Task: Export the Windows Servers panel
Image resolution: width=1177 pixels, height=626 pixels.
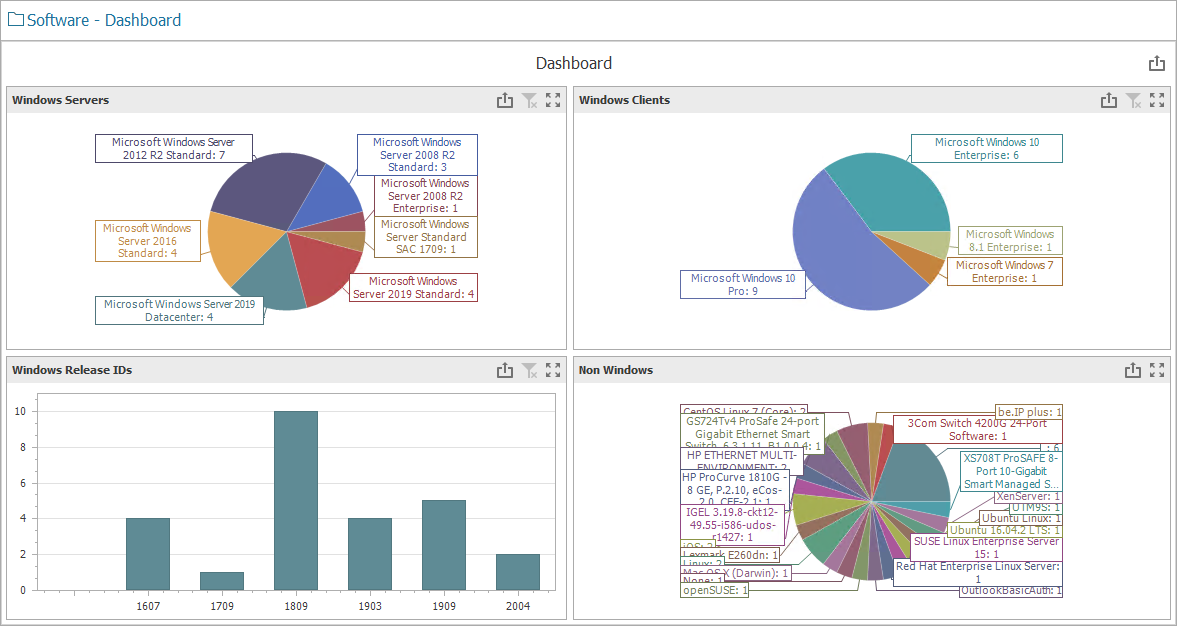Action: click(x=505, y=100)
